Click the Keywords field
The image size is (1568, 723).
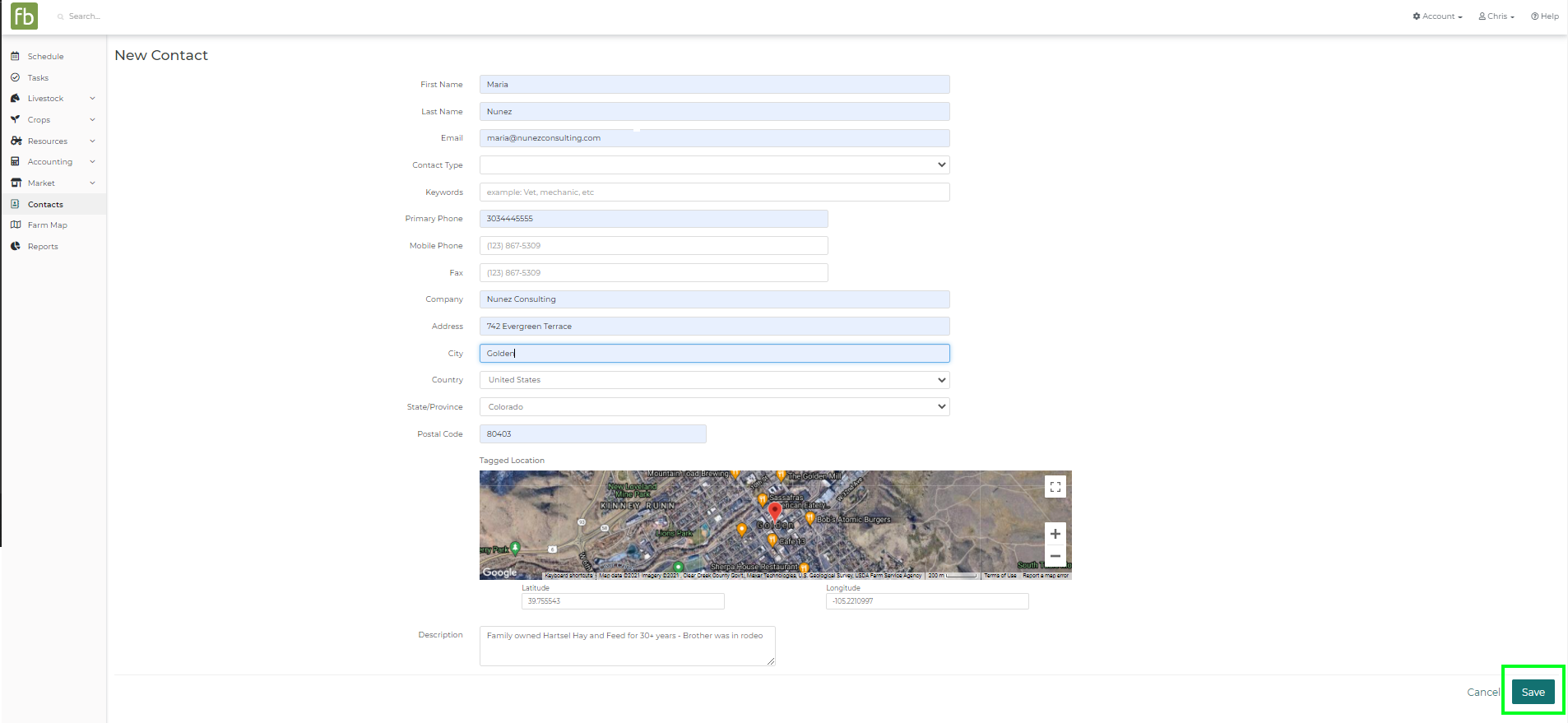tap(714, 192)
